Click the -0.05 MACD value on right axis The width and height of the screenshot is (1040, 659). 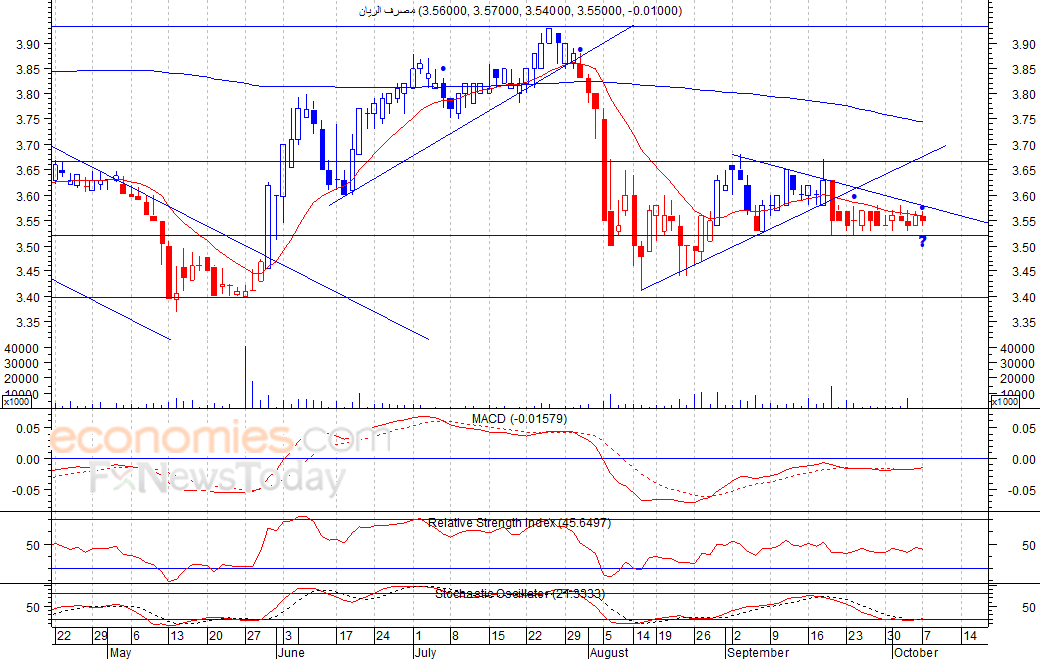tap(1022, 491)
